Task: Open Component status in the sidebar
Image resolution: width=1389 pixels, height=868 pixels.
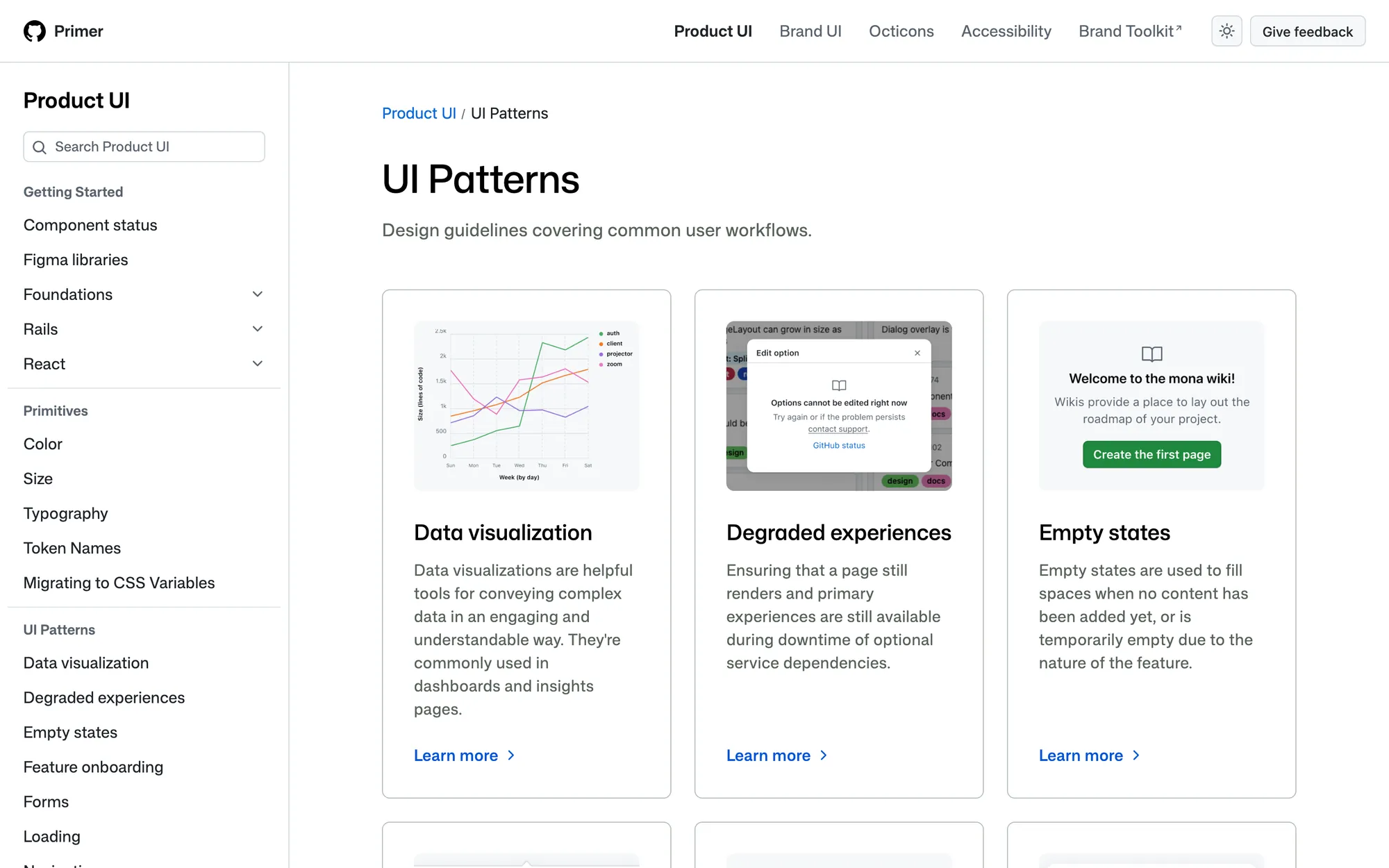Action: [x=90, y=225]
